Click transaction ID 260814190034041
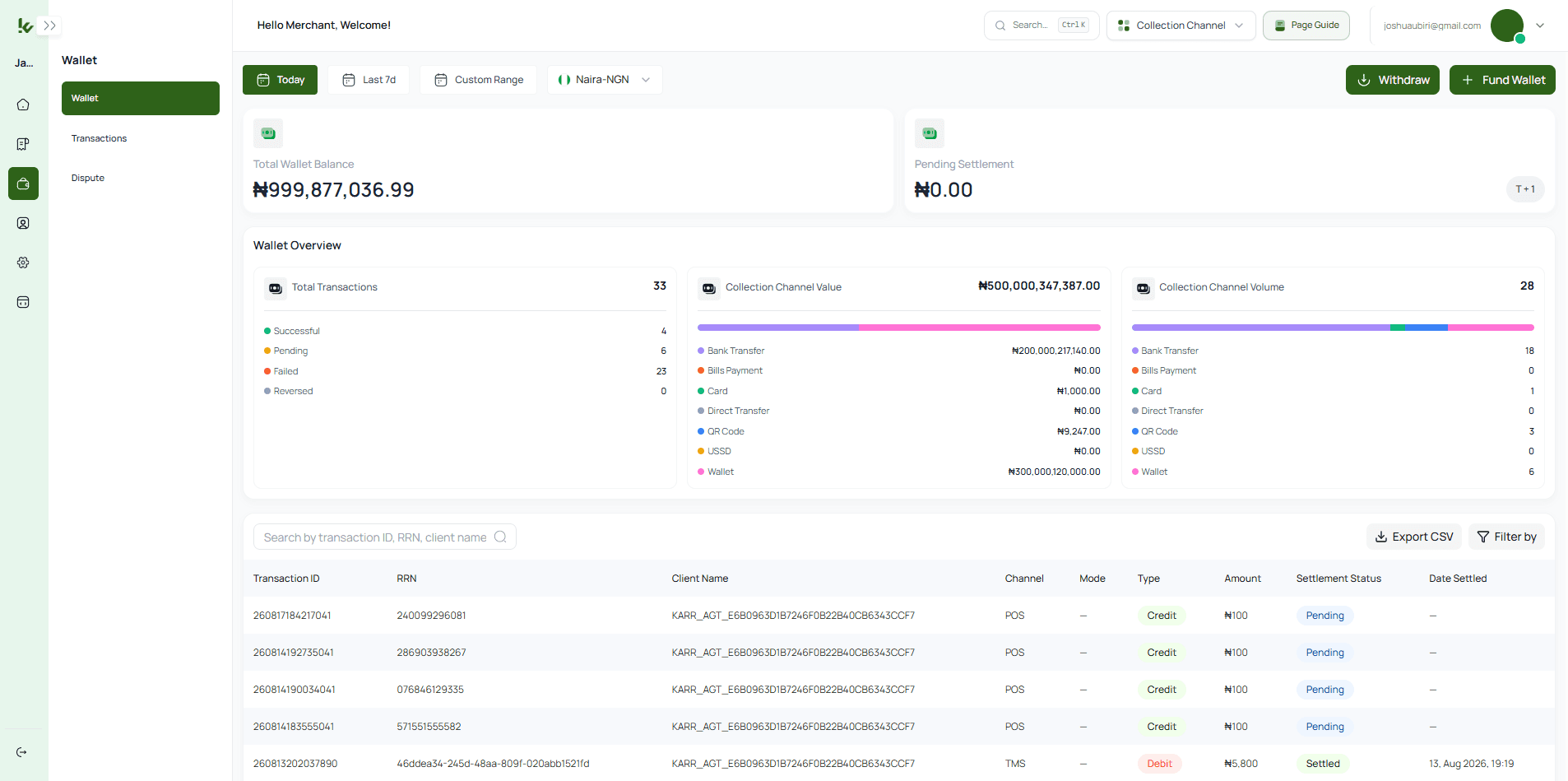This screenshot has height=781, width=1568. (294, 690)
